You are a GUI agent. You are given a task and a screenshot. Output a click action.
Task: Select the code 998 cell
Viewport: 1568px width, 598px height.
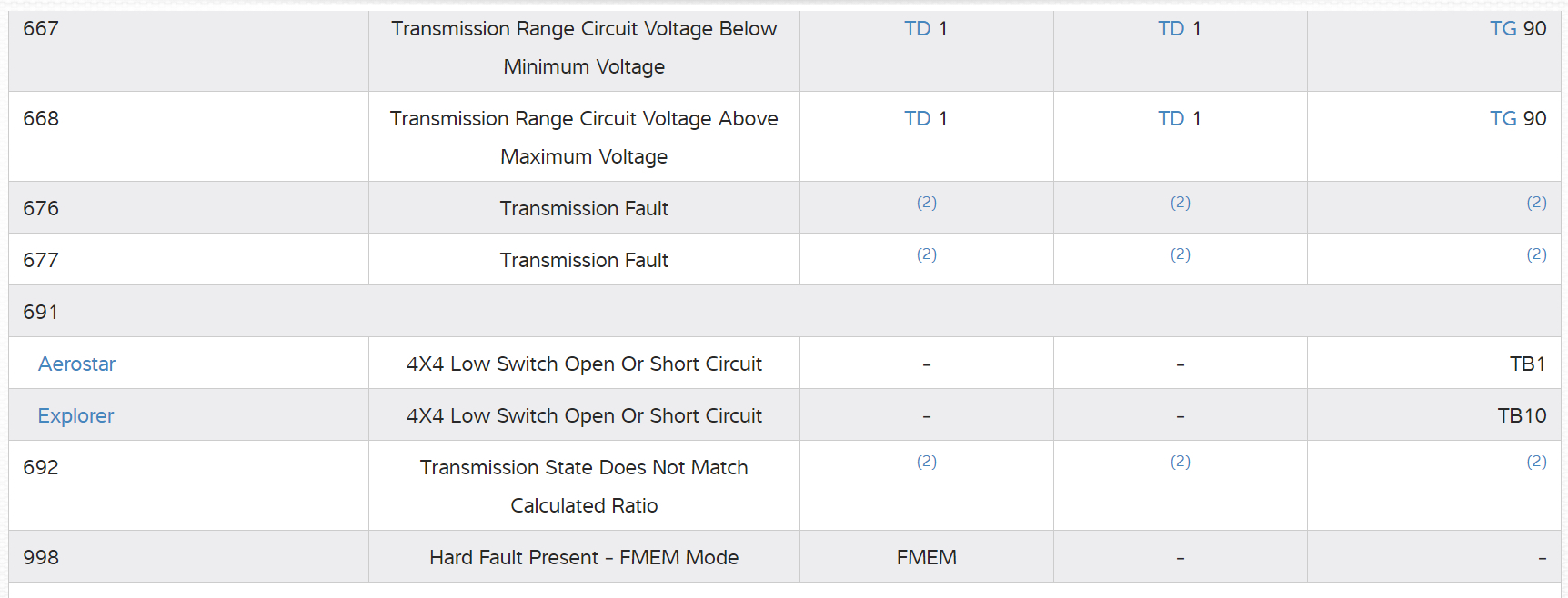41,557
